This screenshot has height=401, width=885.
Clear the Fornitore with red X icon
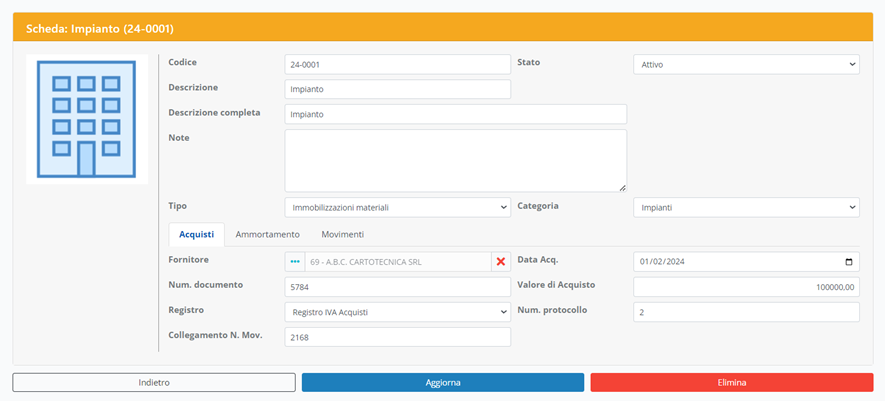501,262
